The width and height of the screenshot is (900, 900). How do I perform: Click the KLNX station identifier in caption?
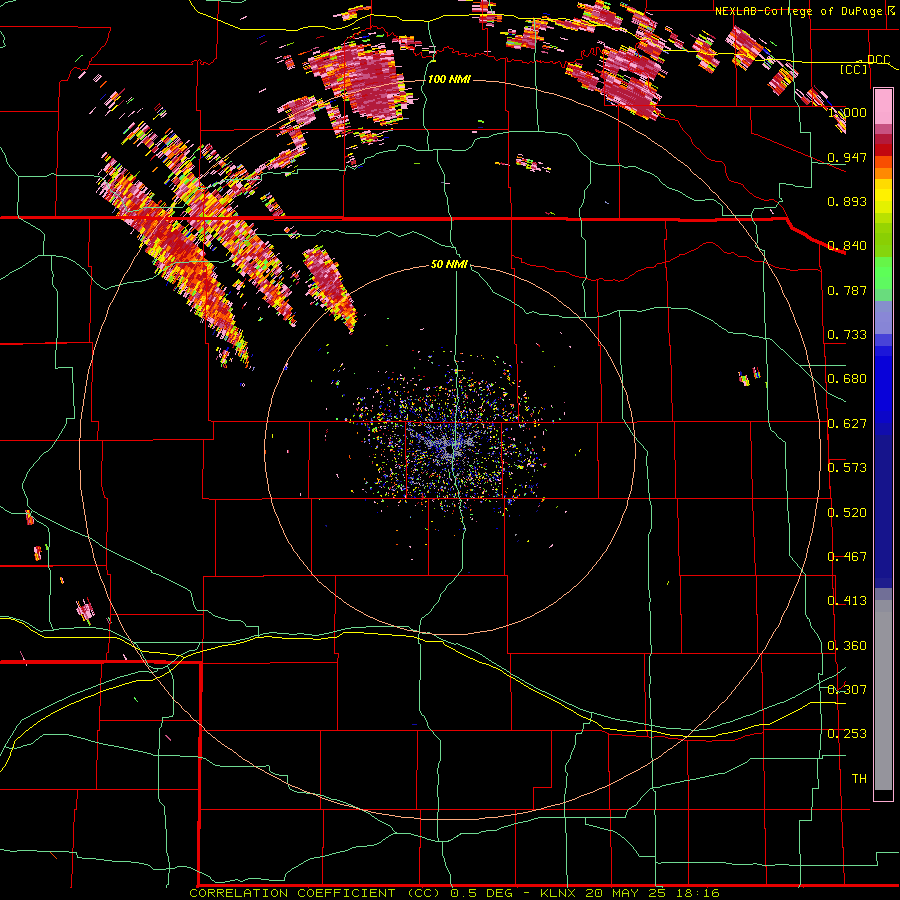point(560,893)
